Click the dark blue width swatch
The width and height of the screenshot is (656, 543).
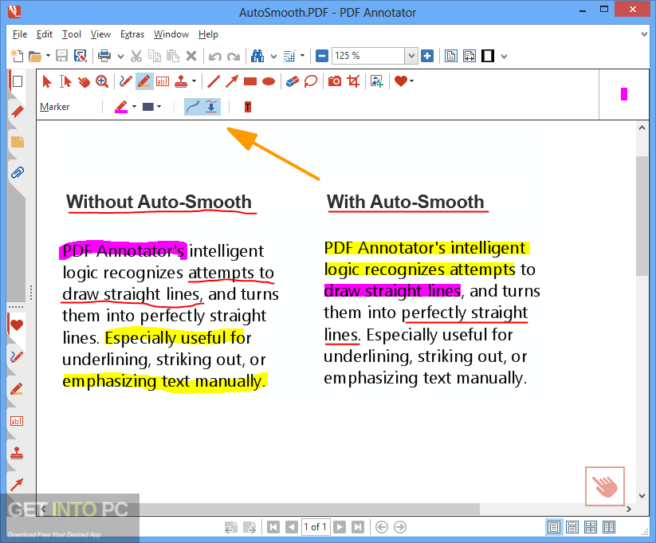point(148,107)
